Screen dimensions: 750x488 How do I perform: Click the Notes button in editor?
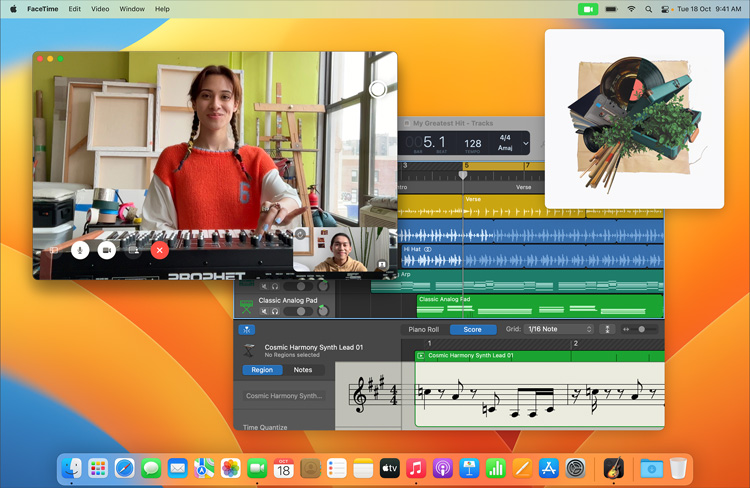coord(303,370)
